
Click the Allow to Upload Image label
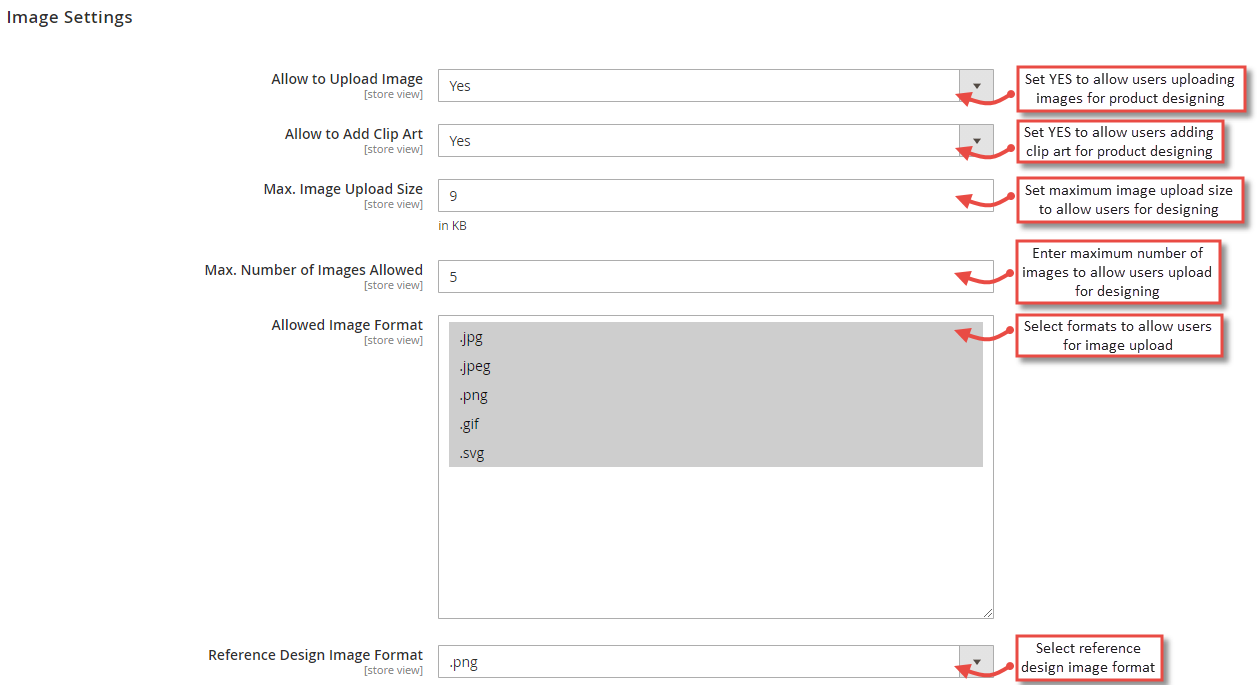pyautogui.click(x=346, y=79)
